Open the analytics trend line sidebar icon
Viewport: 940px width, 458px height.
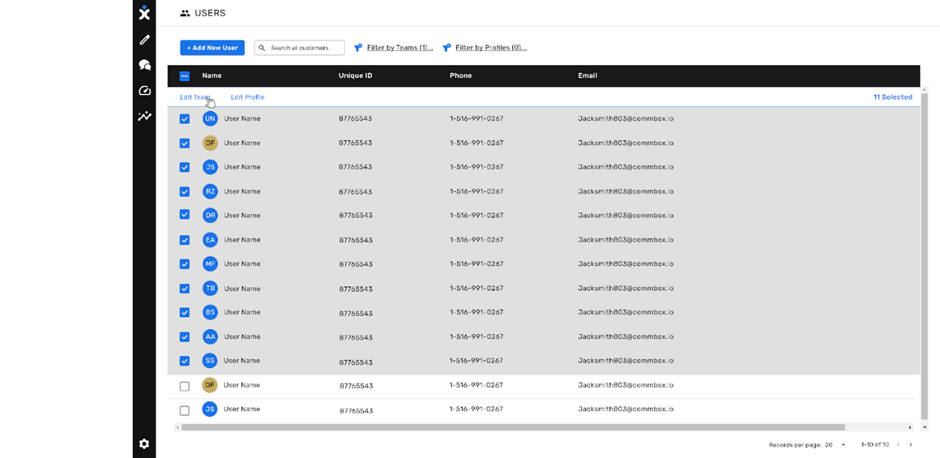coord(144,116)
